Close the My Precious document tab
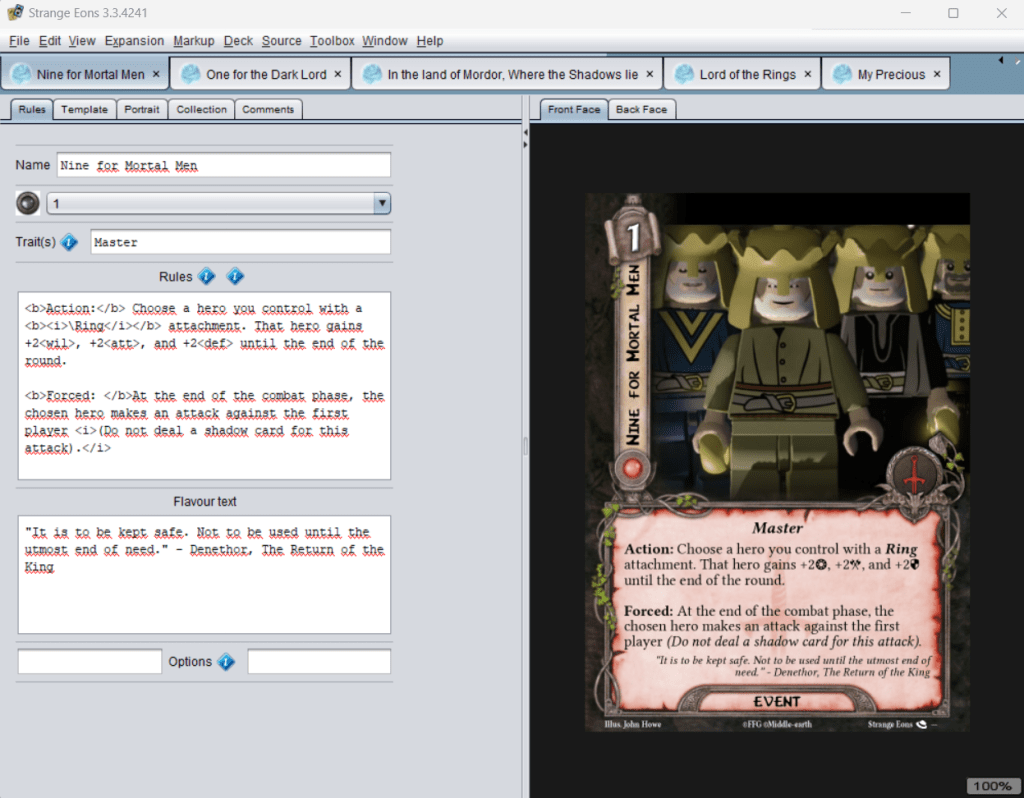The width and height of the screenshot is (1024, 798). pyautogui.click(x=937, y=74)
